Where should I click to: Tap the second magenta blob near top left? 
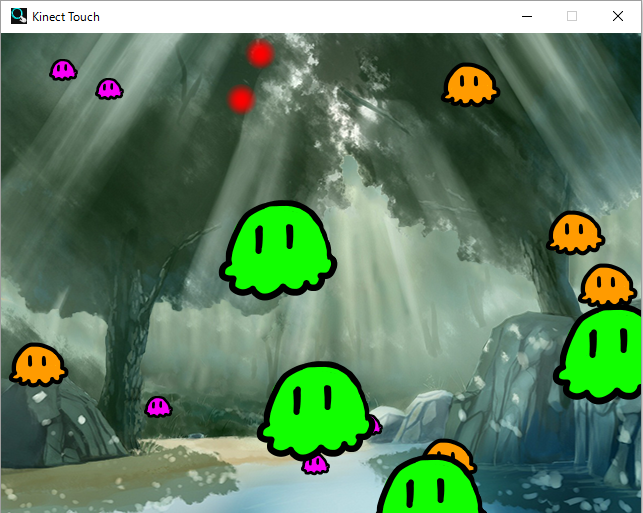tap(109, 89)
